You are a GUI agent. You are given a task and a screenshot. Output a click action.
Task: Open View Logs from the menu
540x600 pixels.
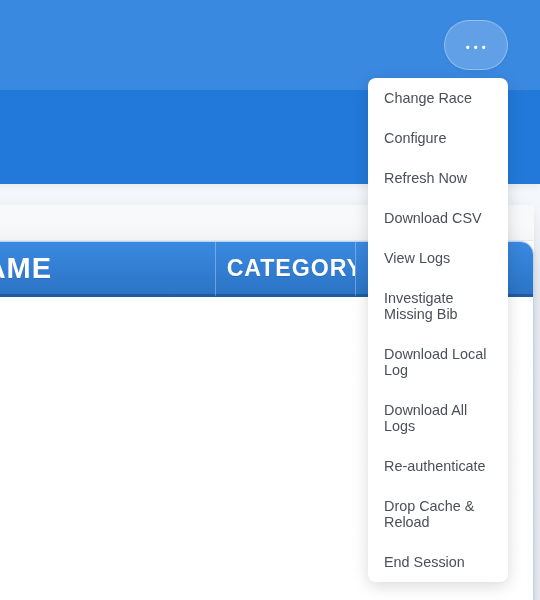(x=438, y=258)
